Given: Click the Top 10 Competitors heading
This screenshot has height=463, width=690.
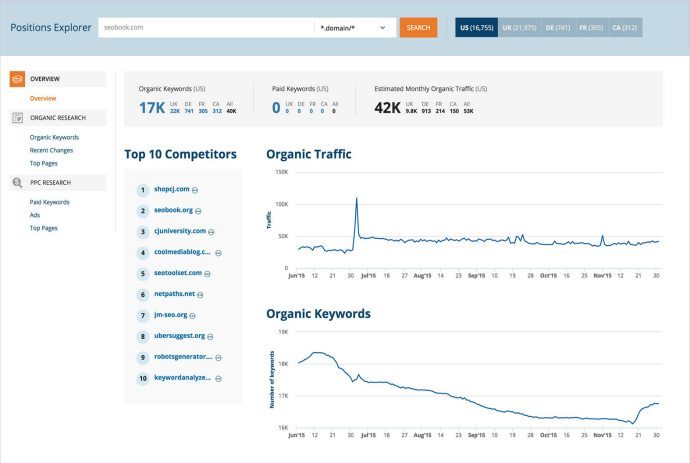Looking at the screenshot, I should coord(180,154).
